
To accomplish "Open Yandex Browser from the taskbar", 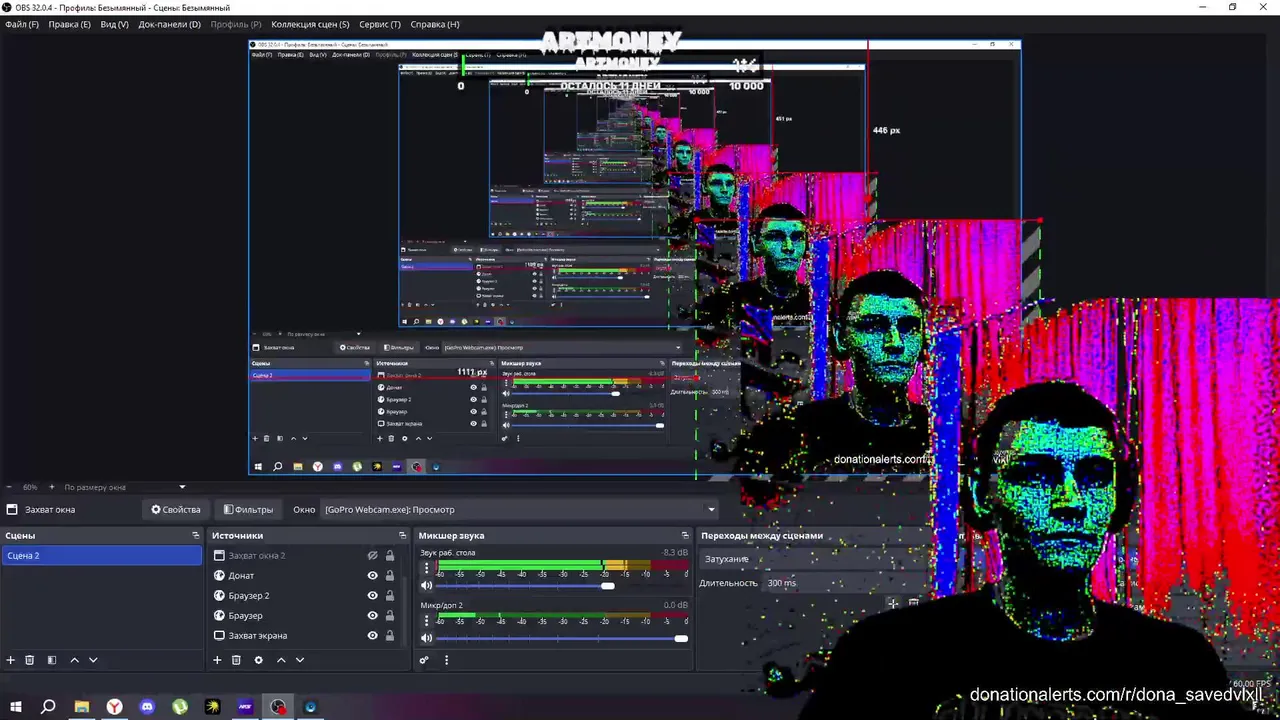I will pos(115,707).
